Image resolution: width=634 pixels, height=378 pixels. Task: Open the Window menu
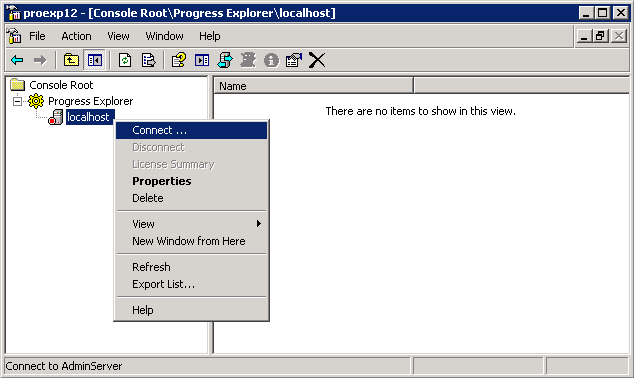pos(165,36)
